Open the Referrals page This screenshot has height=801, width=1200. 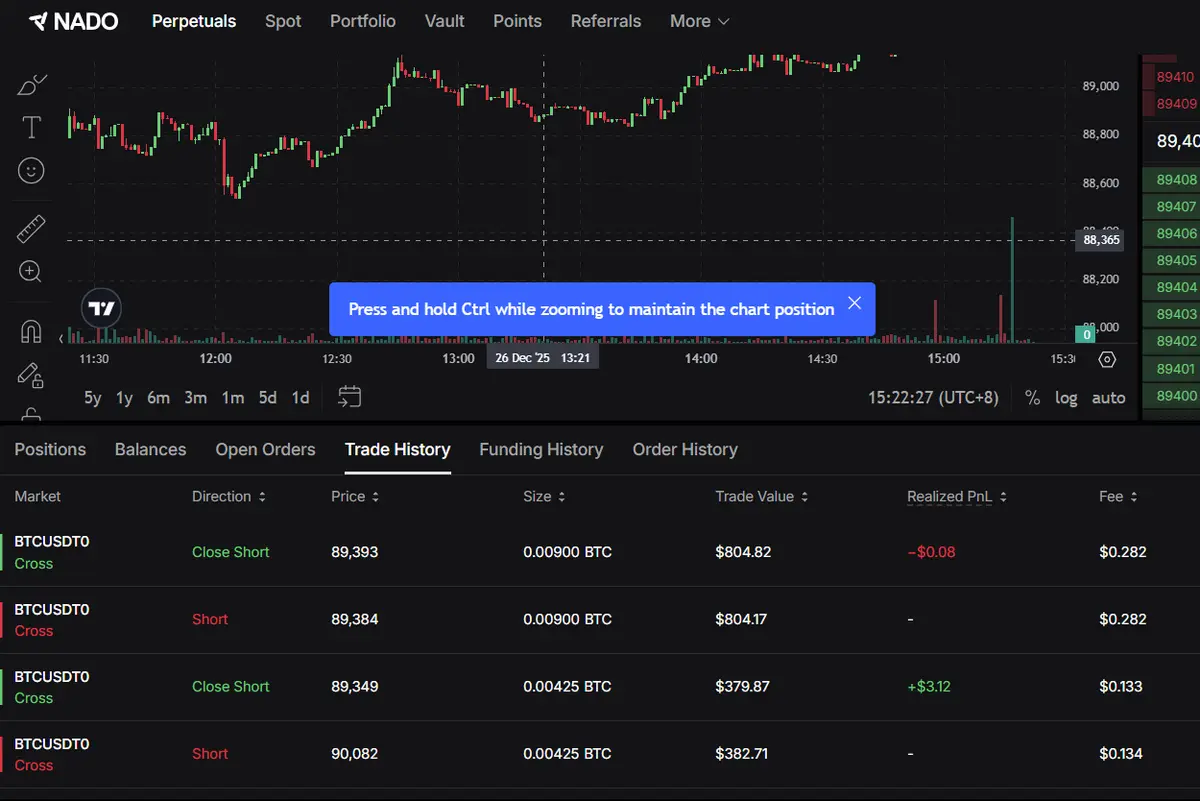pyautogui.click(x=606, y=21)
